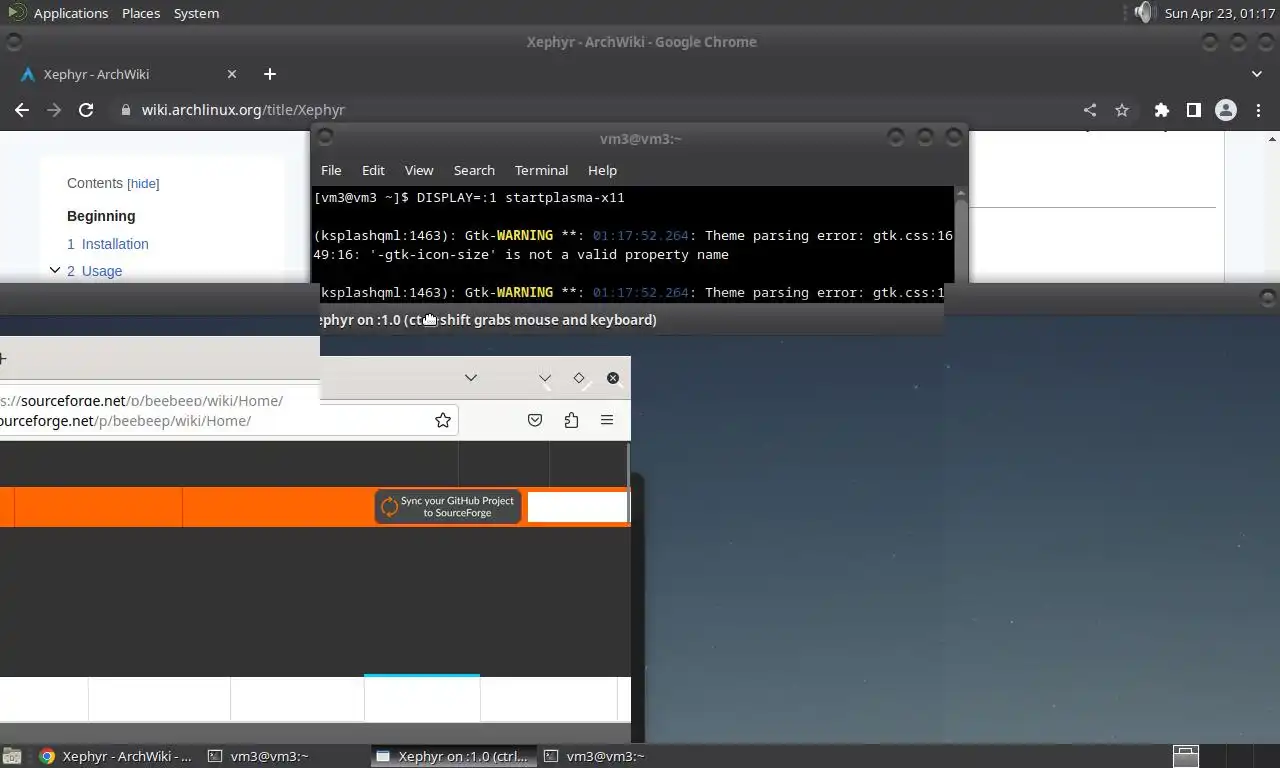Open the terminal's Edit menu
This screenshot has height=768, width=1280.
(373, 170)
